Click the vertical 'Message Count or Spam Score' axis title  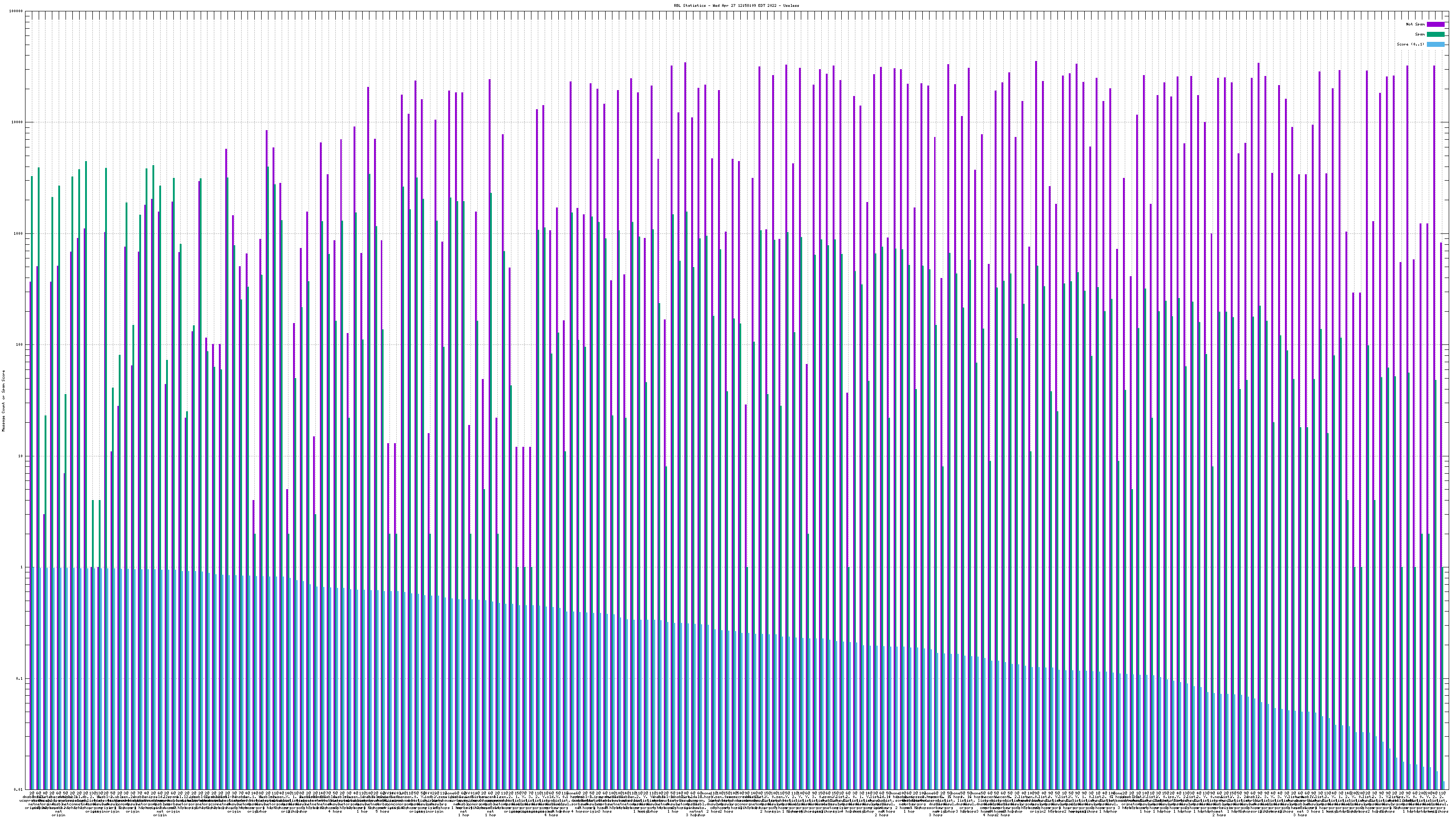pos(3,400)
